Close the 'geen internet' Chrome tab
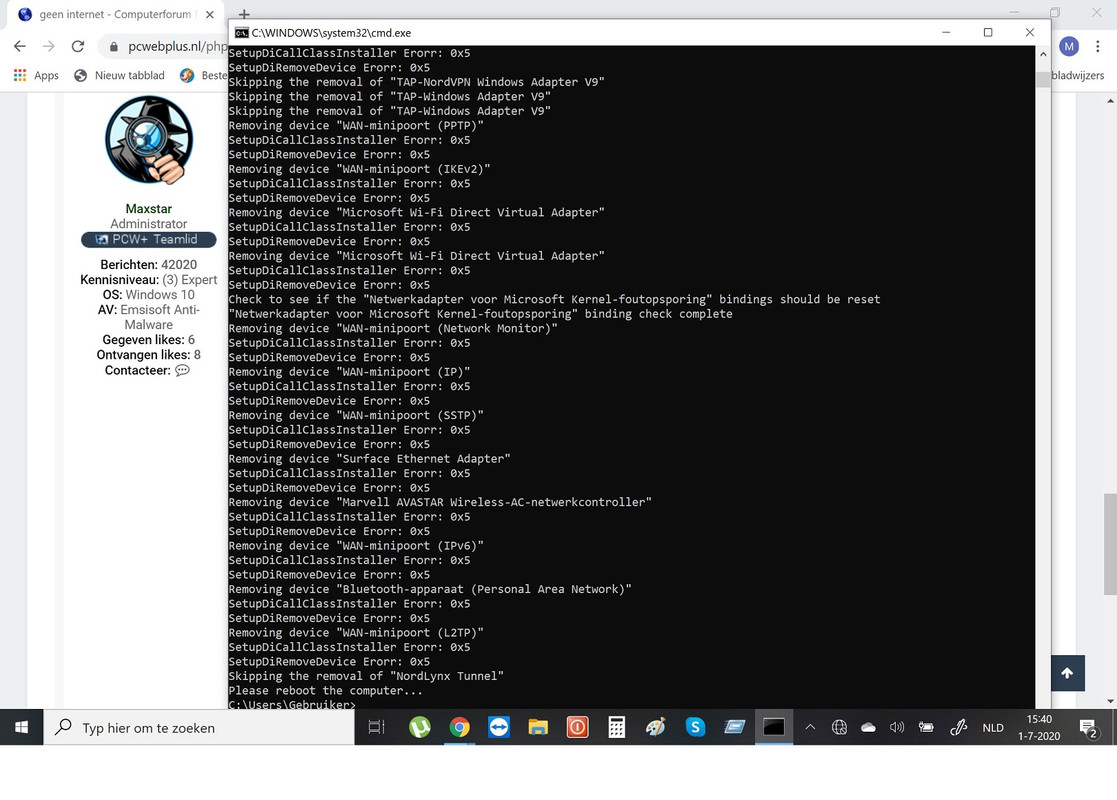 (209, 14)
